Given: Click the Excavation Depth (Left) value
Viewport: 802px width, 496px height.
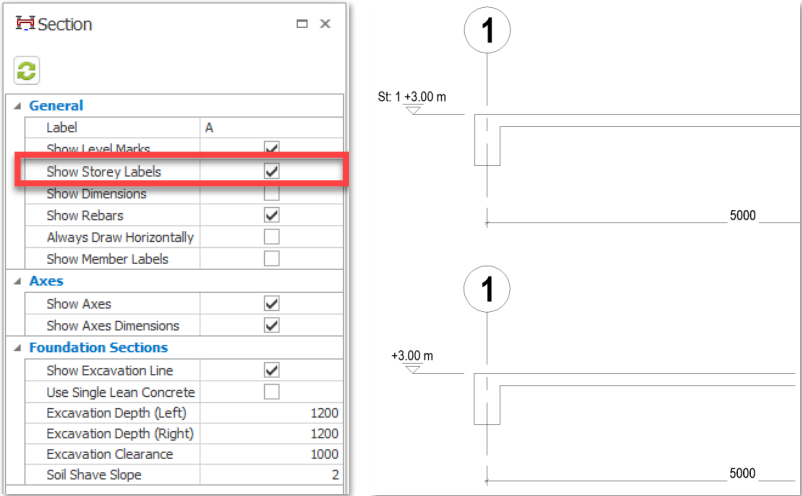Looking at the screenshot, I should pyautogui.click(x=270, y=413).
